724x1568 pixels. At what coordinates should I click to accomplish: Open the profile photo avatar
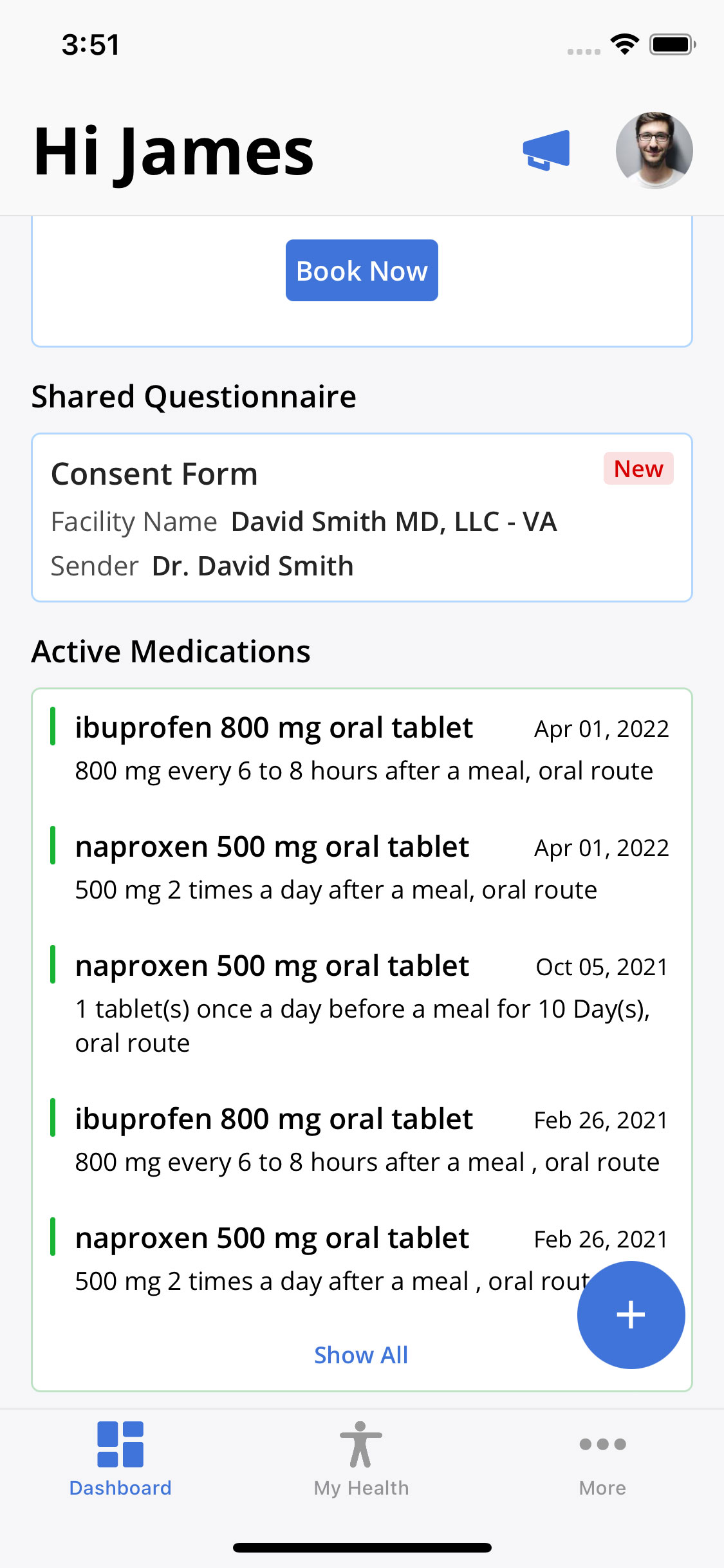coord(654,151)
